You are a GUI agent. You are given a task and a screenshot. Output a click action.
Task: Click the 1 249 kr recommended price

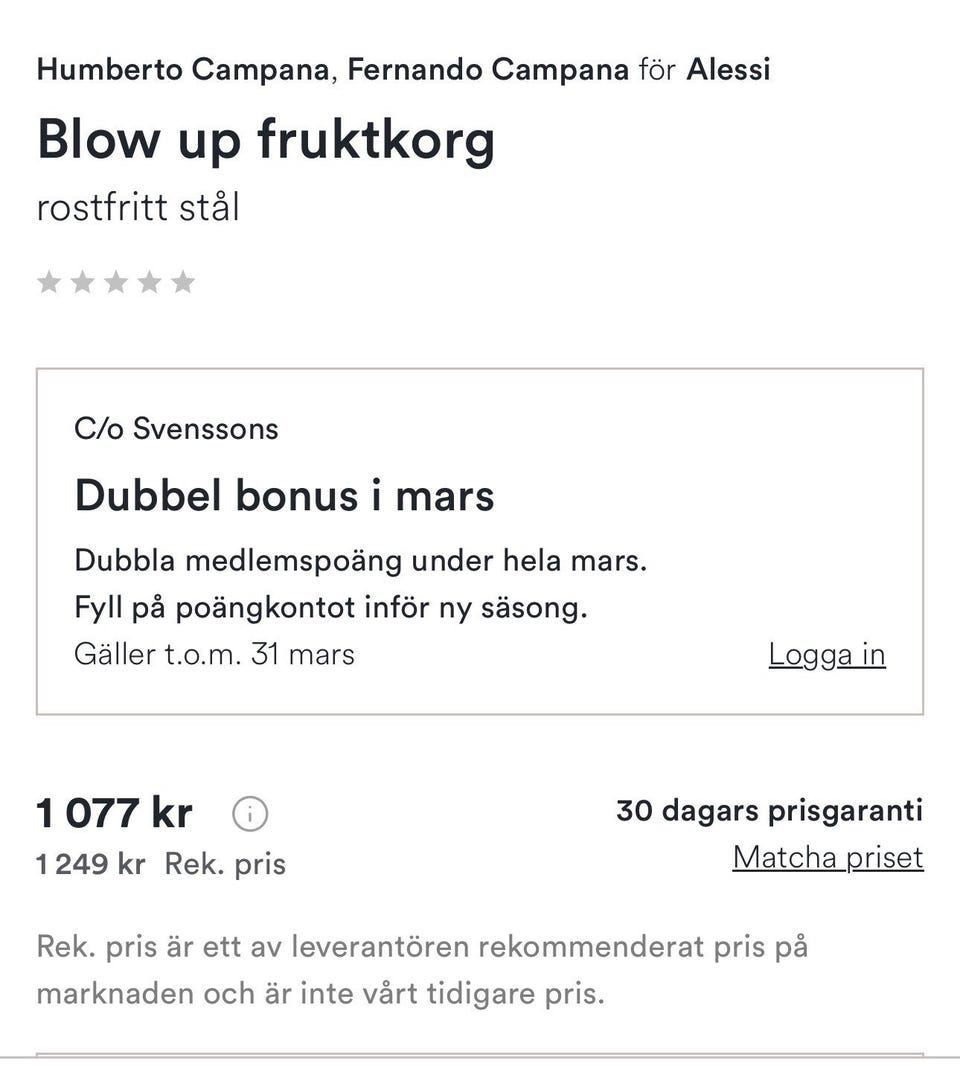pyautogui.click(x=91, y=864)
